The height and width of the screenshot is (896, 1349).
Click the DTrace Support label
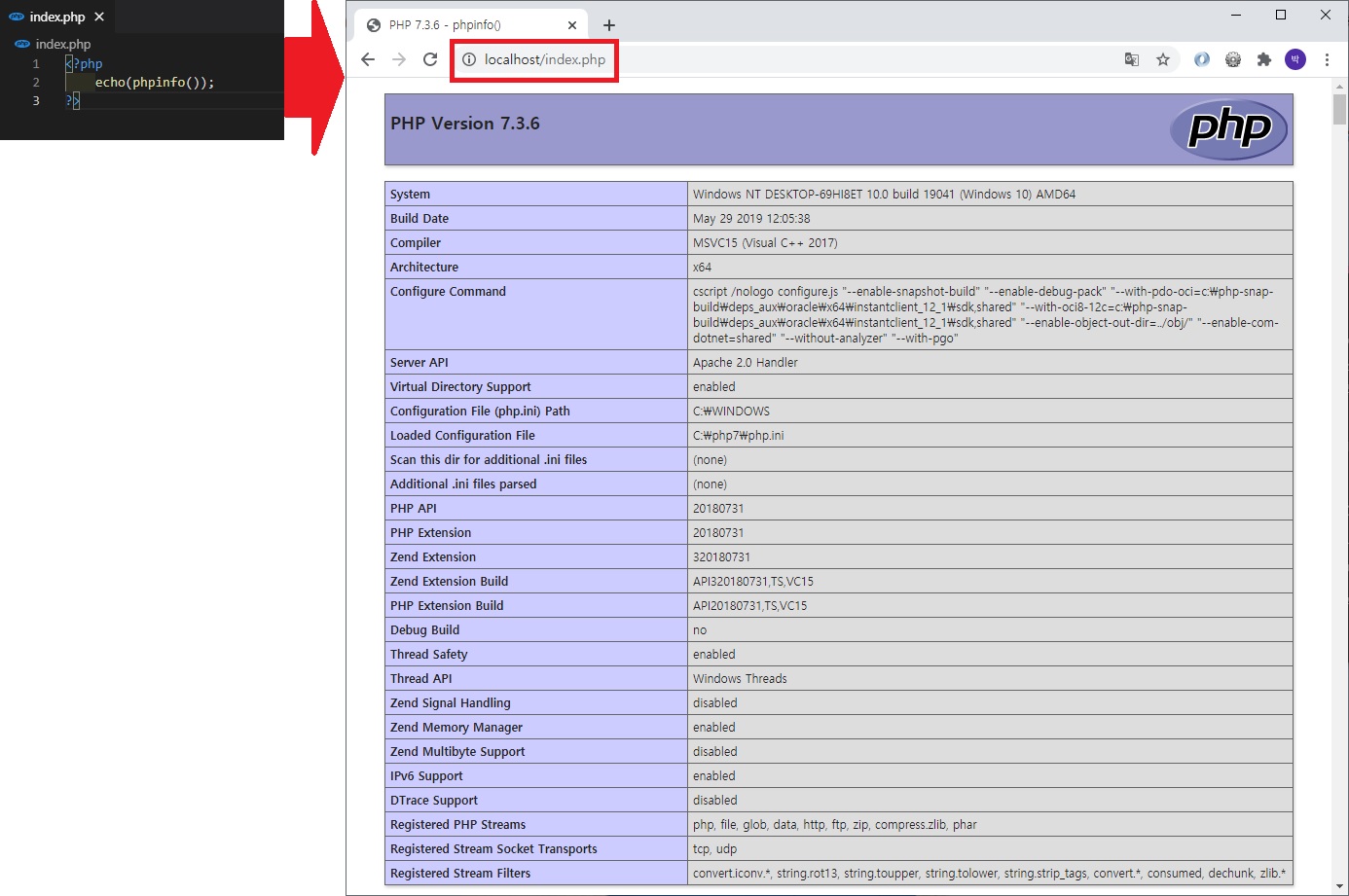(x=434, y=801)
